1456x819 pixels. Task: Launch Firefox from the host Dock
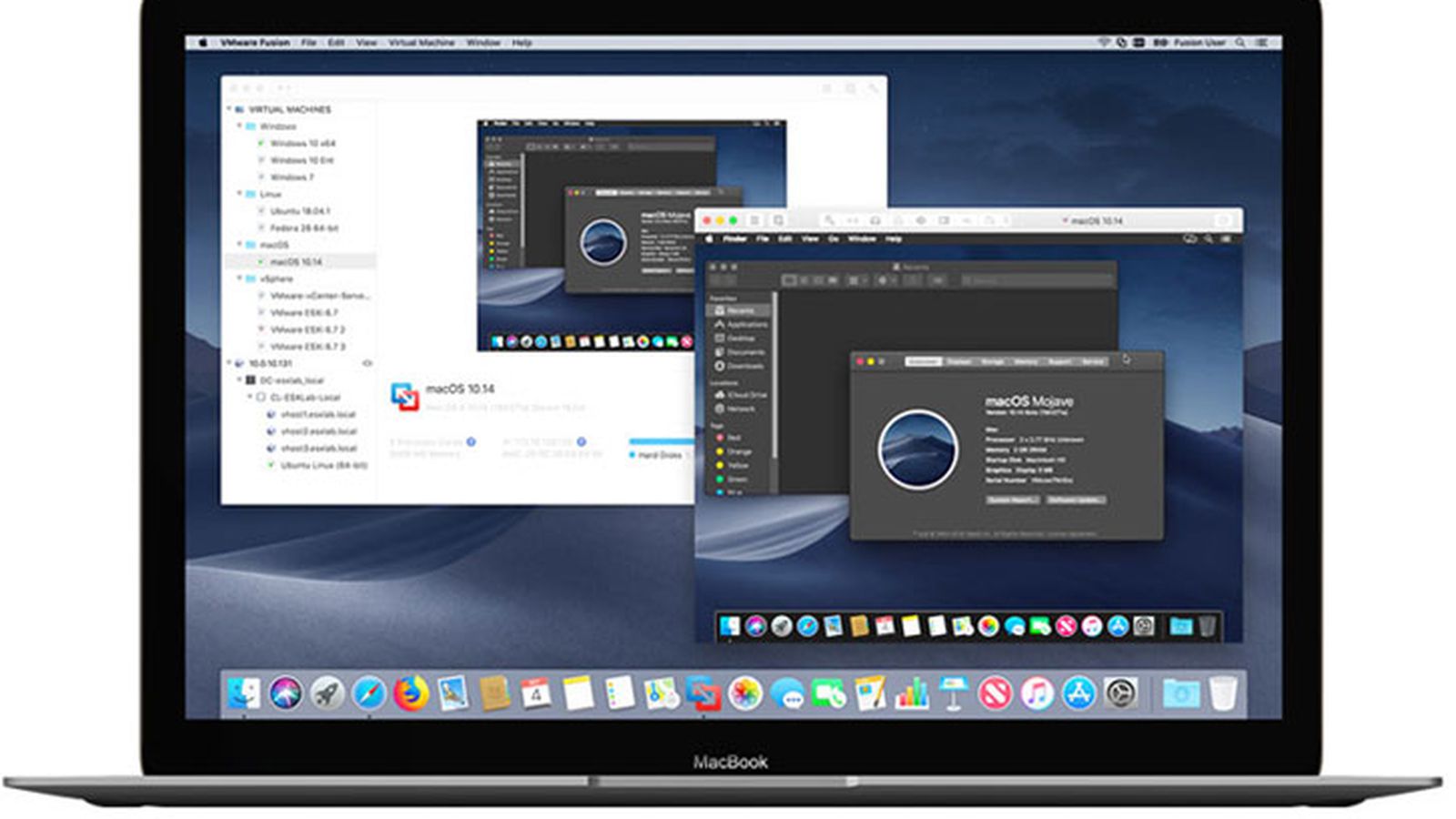click(411, 693)
